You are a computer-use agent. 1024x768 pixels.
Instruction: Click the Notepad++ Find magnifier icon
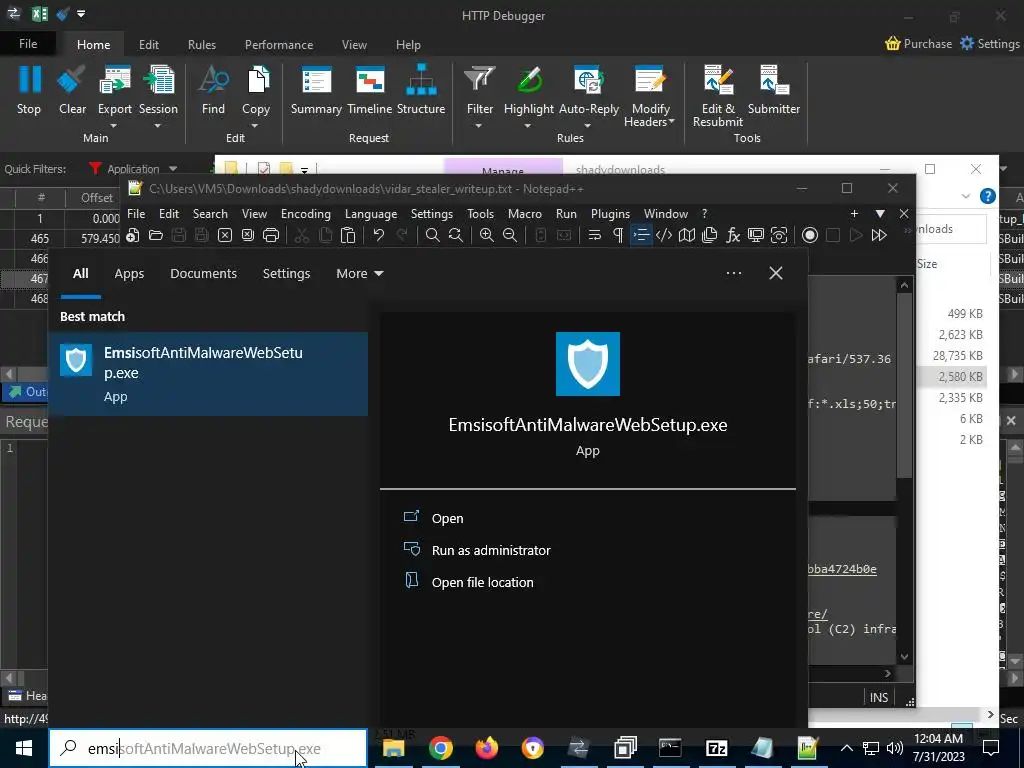click(x=432, y=235)
